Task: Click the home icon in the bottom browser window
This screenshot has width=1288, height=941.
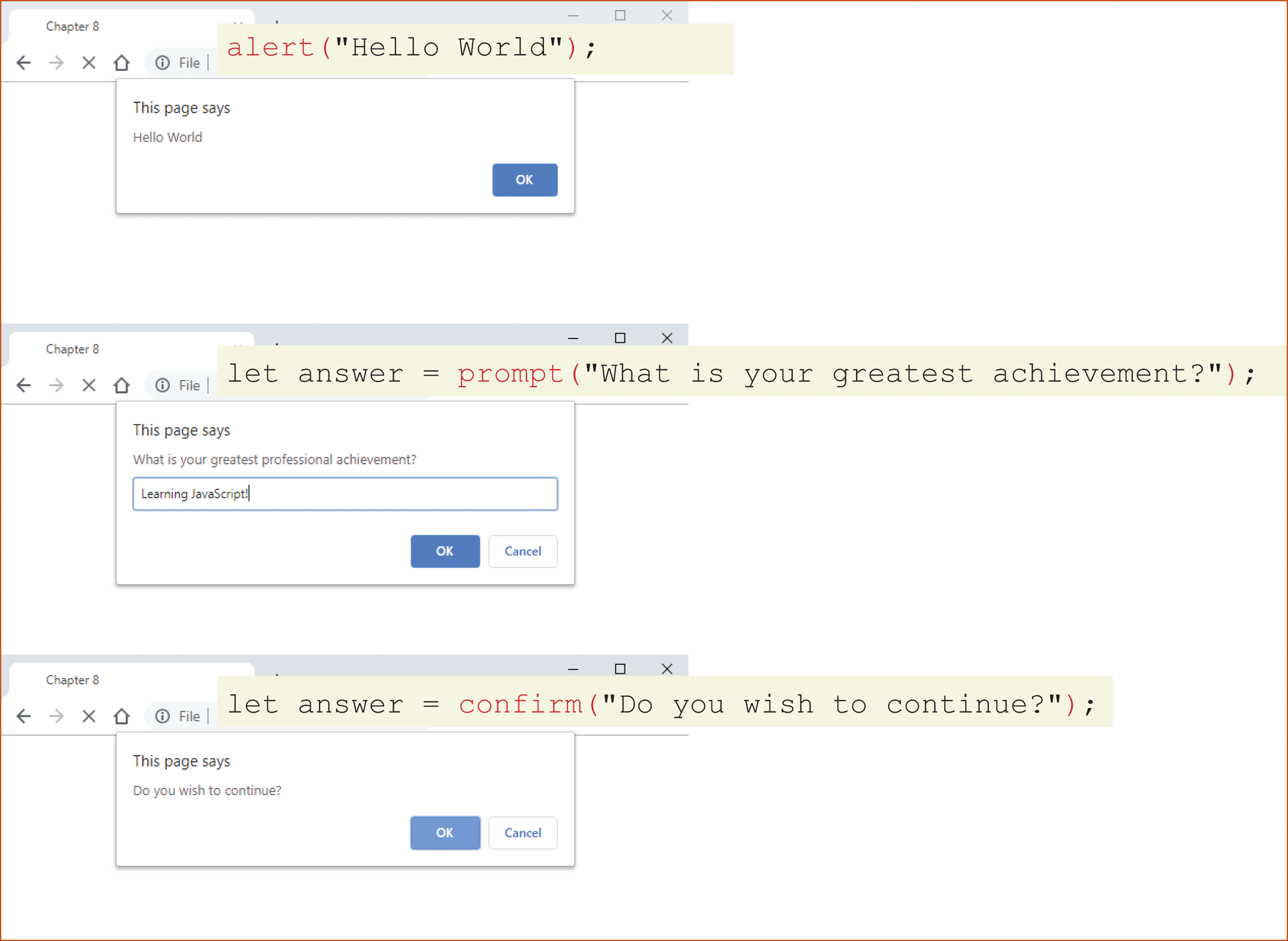Action: click(x=122, y=716)
